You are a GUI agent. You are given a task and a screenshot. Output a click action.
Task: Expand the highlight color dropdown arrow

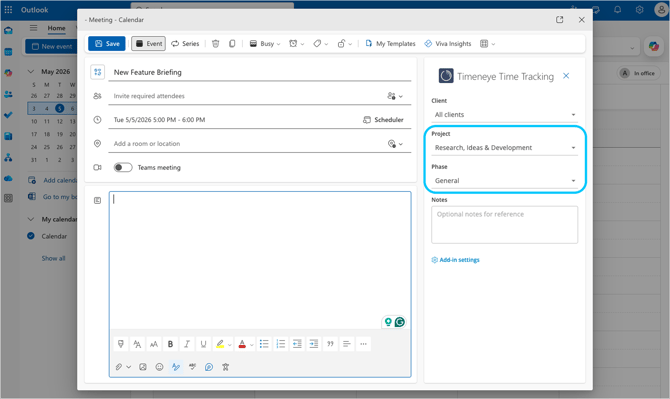tap(229, 344)
